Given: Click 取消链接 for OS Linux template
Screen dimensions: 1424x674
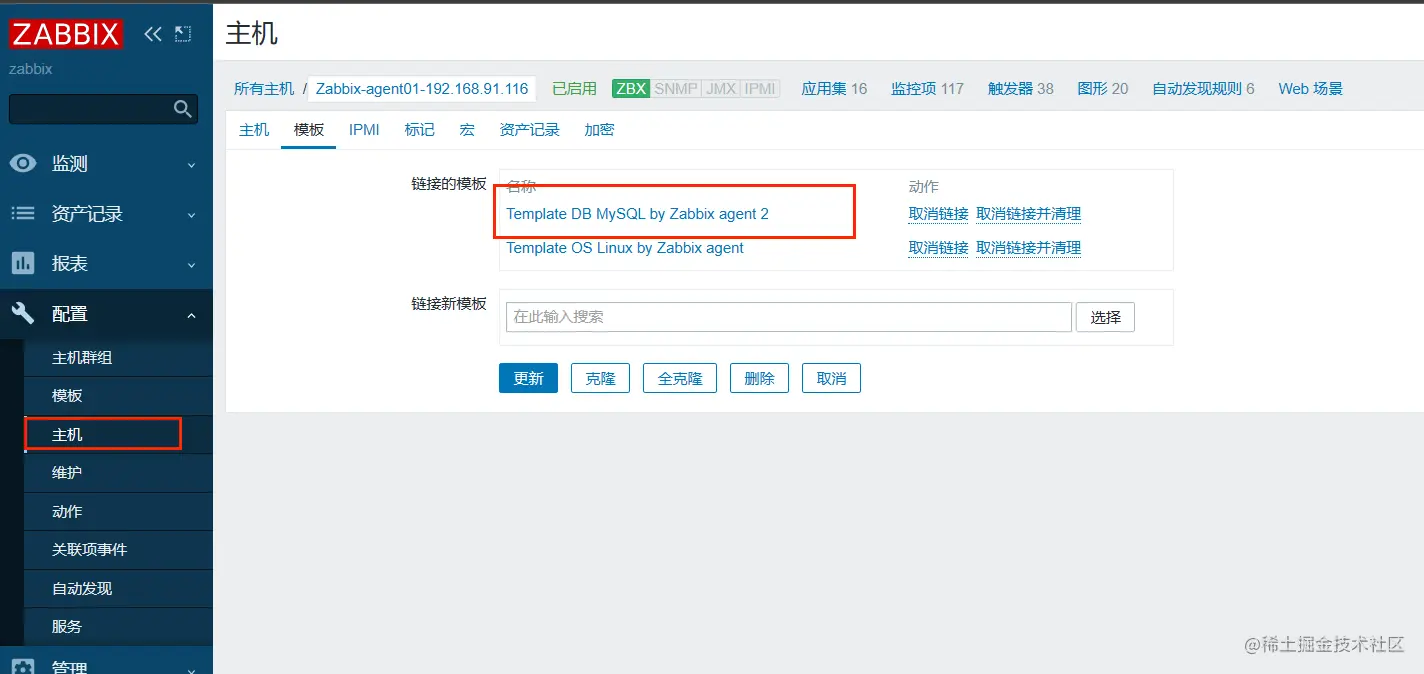Looking at the screenshot, I should (x=938, y=248).
